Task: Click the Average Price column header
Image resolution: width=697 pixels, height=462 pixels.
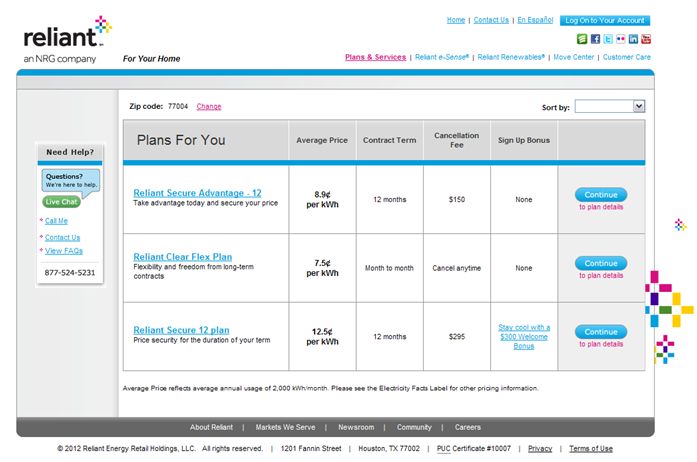Action: tap(322, 140)
